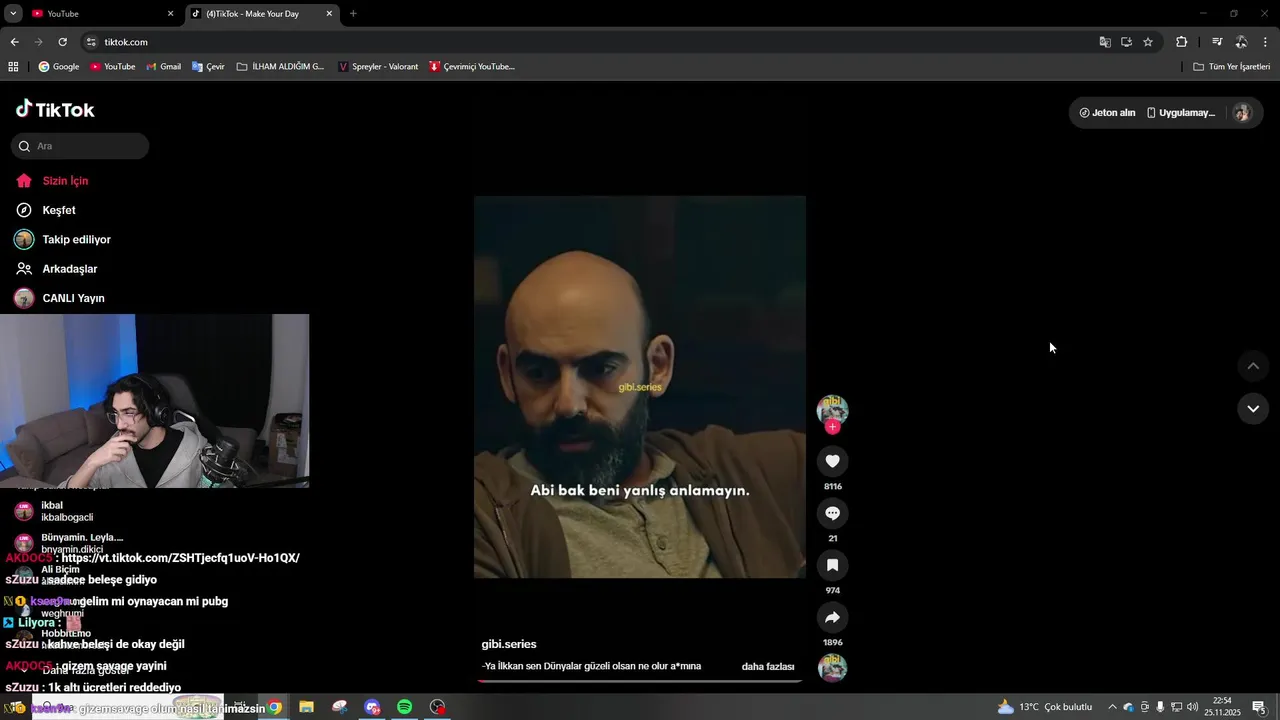
Task: Open the CANLI Yayın page
Action: click(x=59, y=298)
